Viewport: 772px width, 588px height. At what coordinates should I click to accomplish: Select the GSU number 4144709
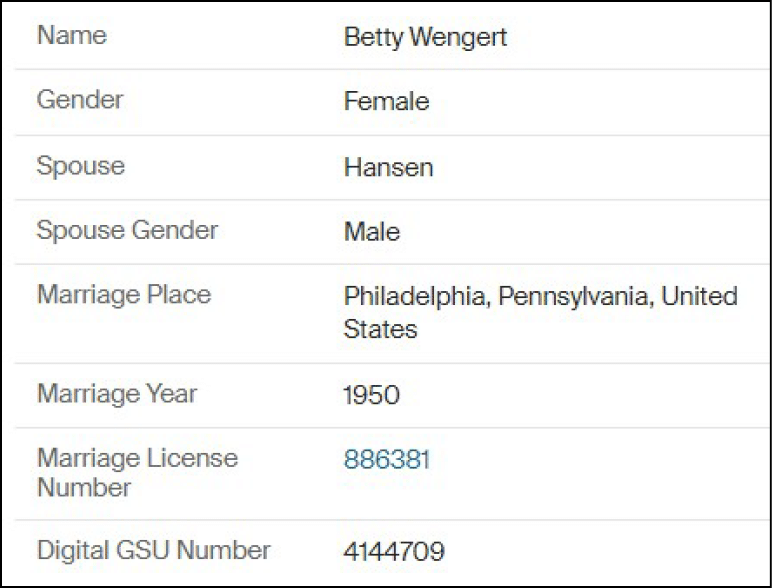point(394,551)
